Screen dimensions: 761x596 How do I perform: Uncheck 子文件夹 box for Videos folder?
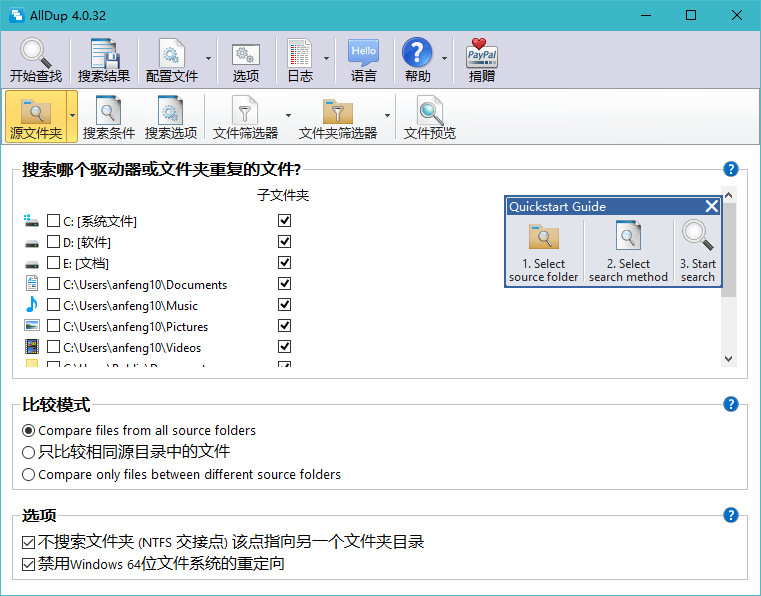(x=284, y=347)
